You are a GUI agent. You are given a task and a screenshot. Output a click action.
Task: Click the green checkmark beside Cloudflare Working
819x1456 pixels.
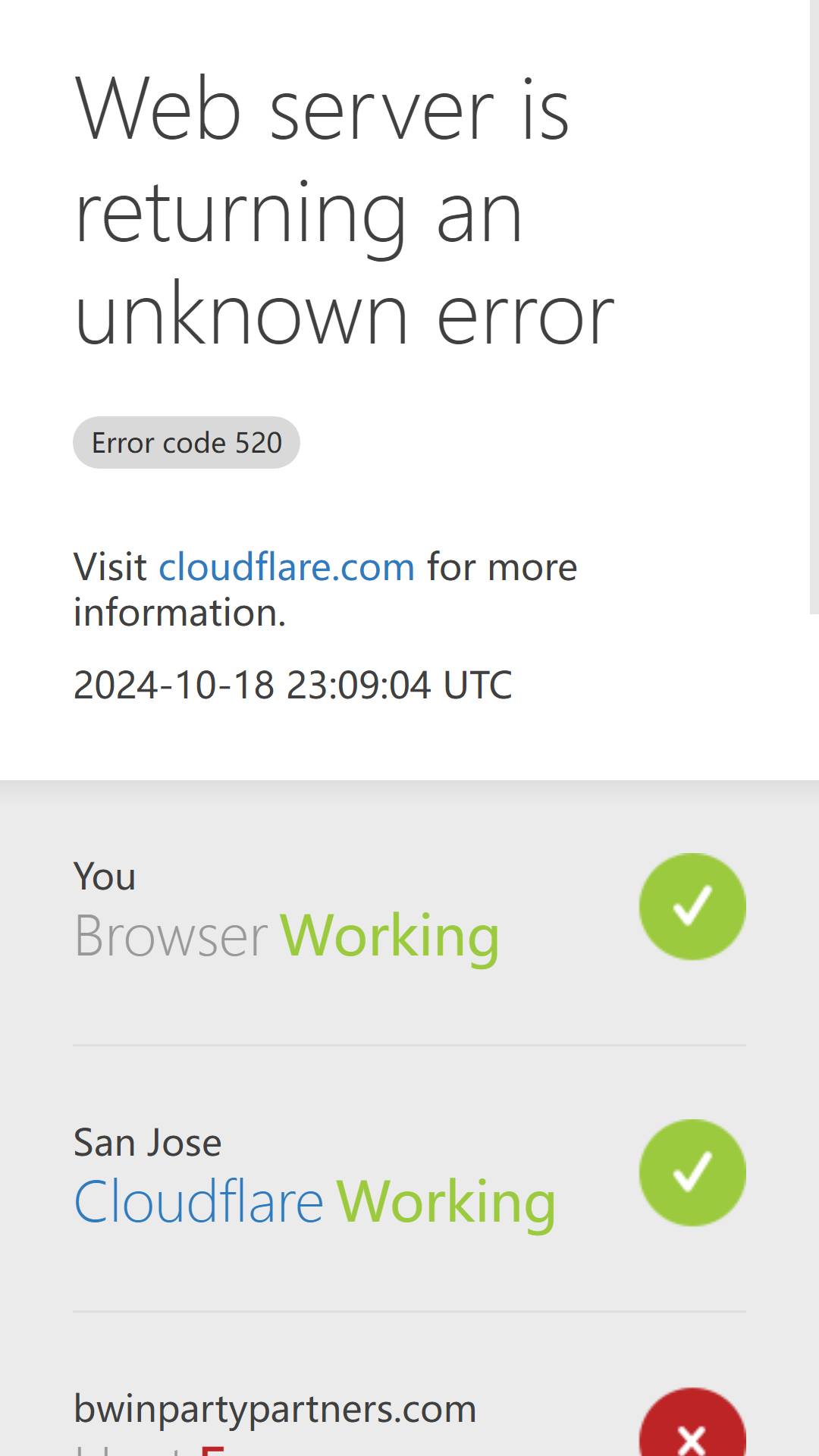pyautogui.click(x=692, y=1172)
